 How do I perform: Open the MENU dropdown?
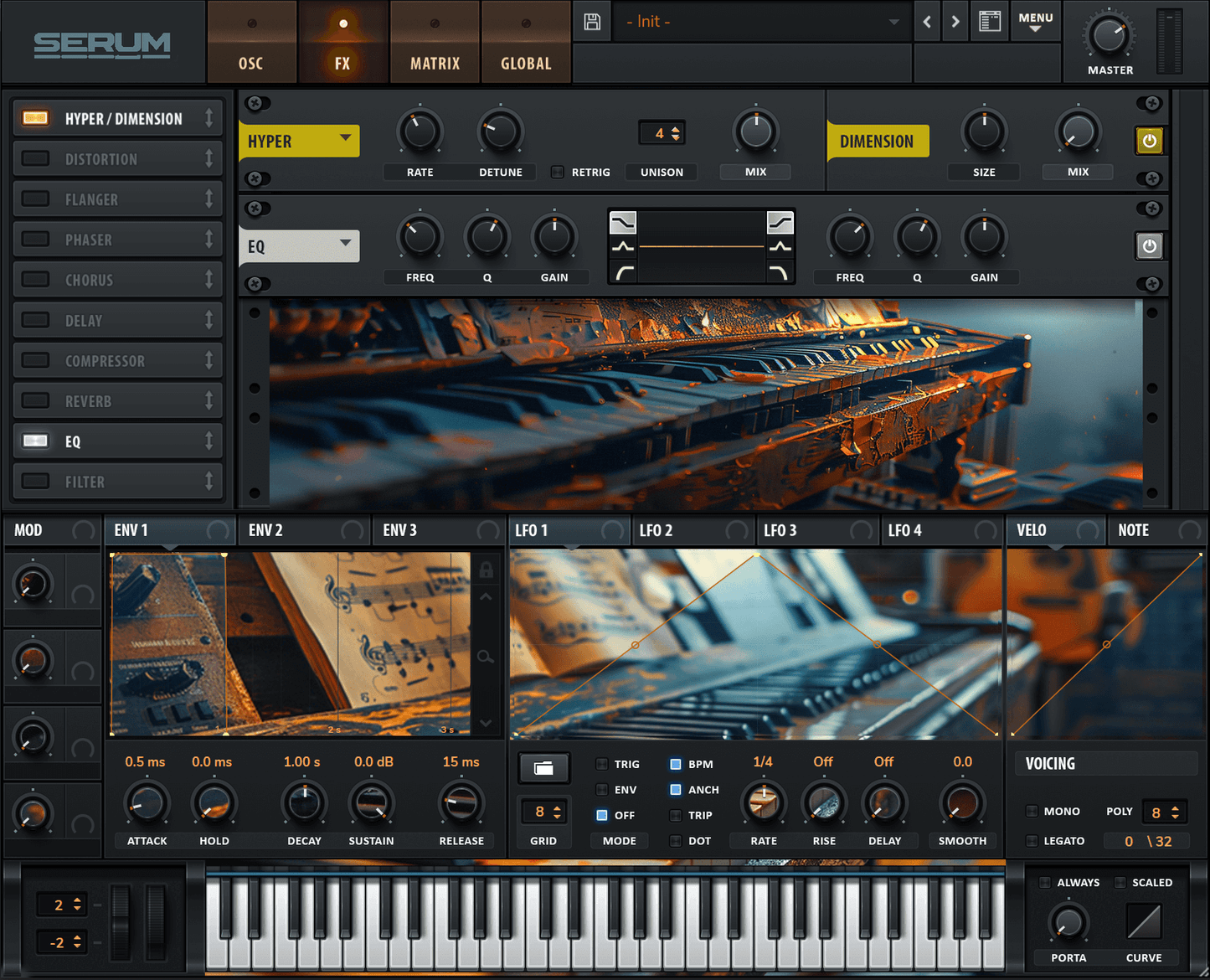tap(1036, 22)
